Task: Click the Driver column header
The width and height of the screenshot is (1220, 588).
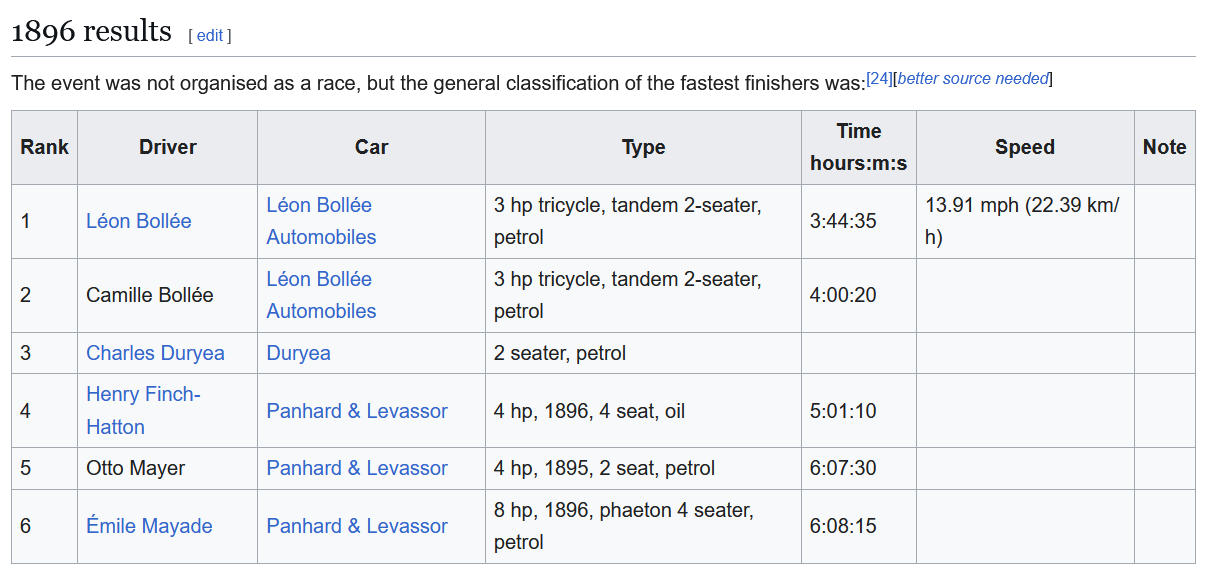Action: pos(167,147)
